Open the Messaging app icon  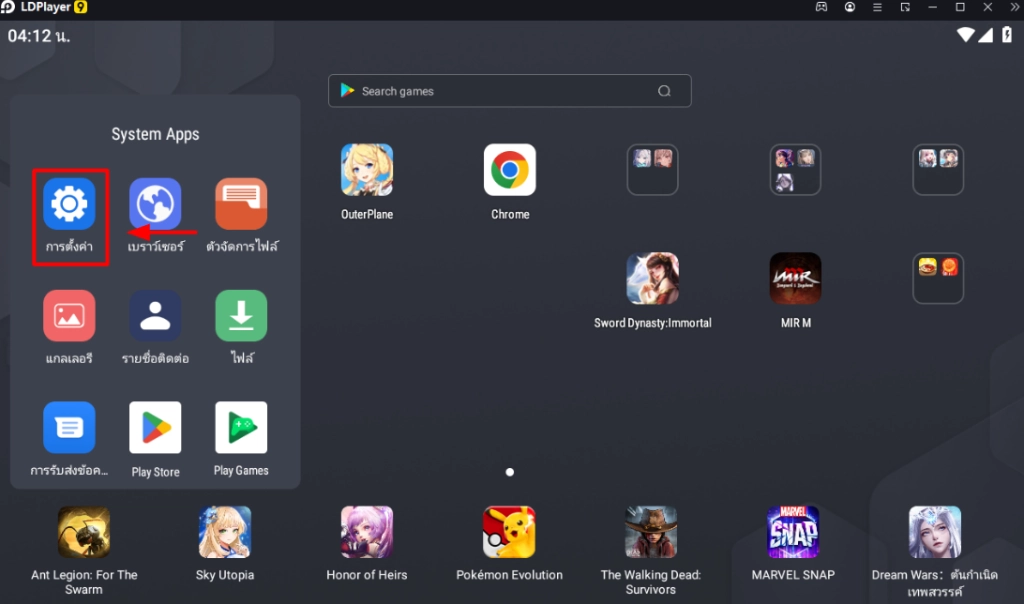click(69, 428)
